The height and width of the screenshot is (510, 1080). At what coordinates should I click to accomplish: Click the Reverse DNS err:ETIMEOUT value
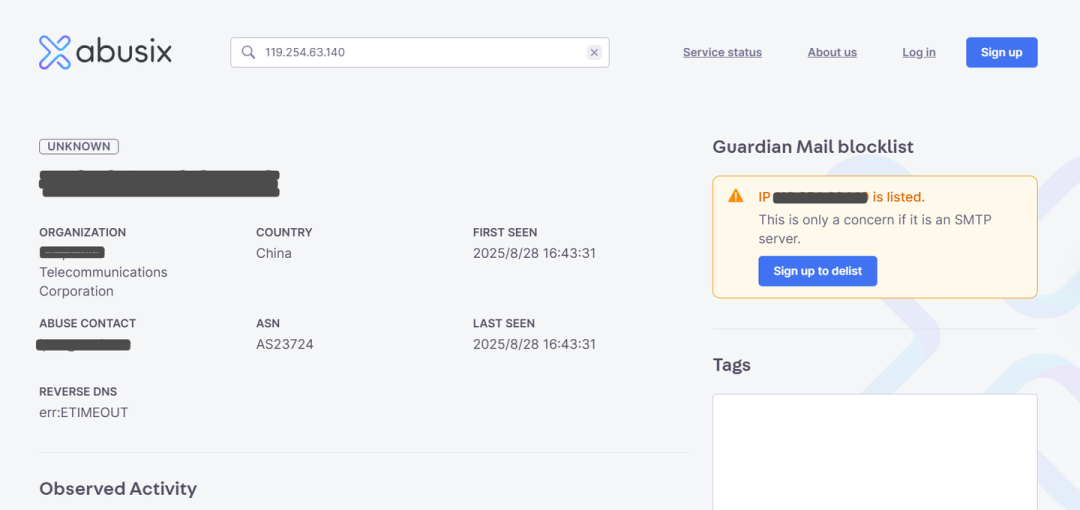coord(84,413)
